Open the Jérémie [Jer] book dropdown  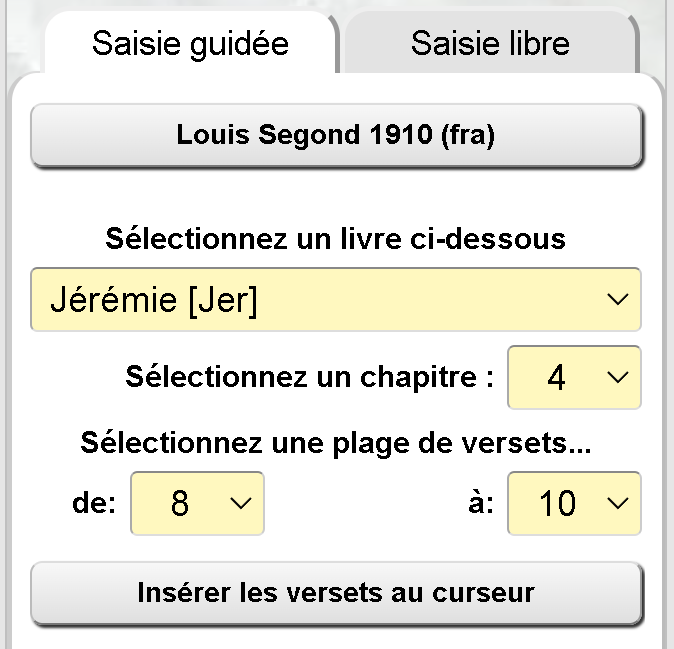pos(336,299)
